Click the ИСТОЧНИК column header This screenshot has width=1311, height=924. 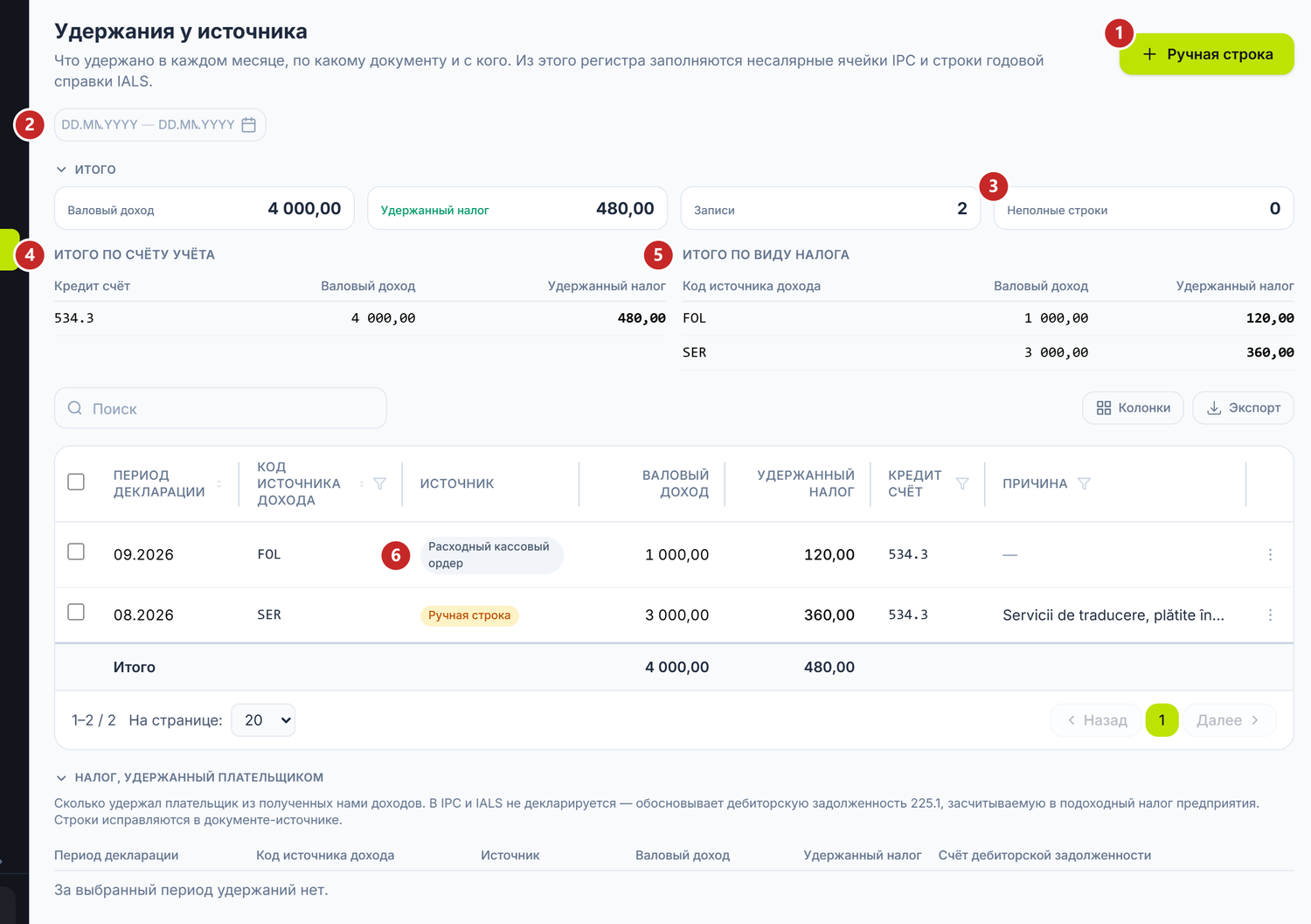(457, 483)
